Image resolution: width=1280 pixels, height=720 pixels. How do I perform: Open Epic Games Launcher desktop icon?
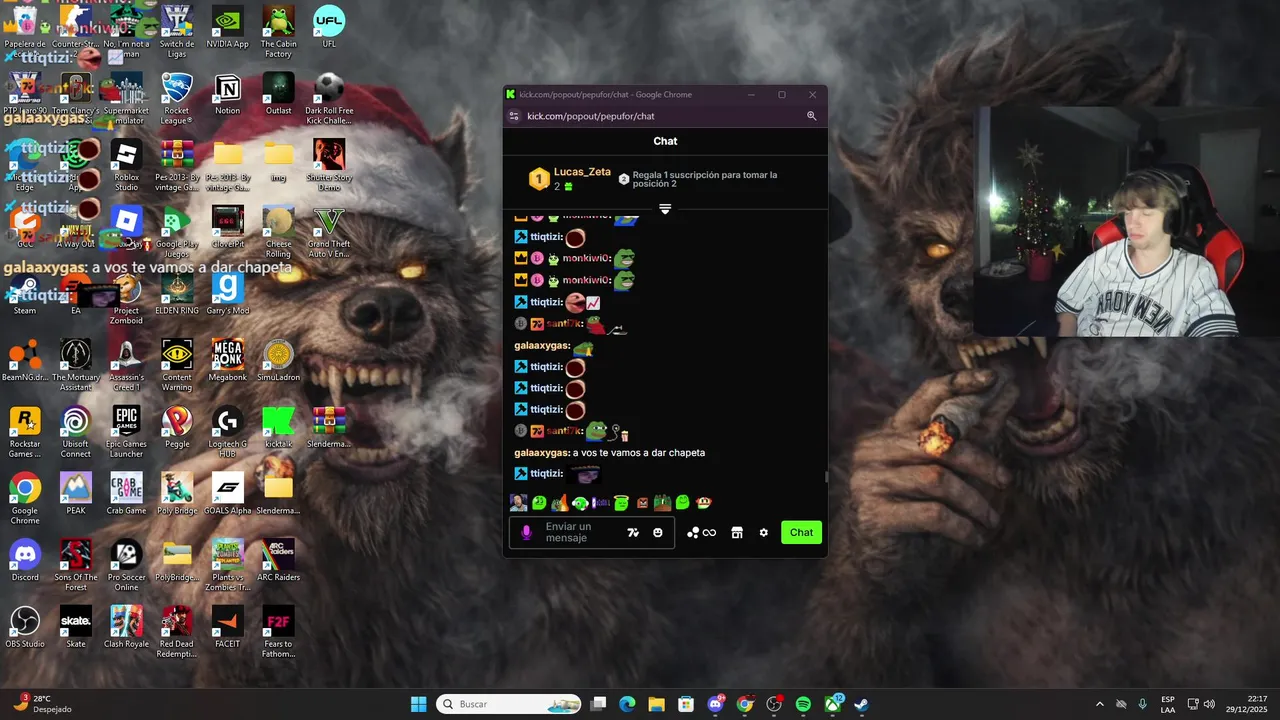[126, 432]
